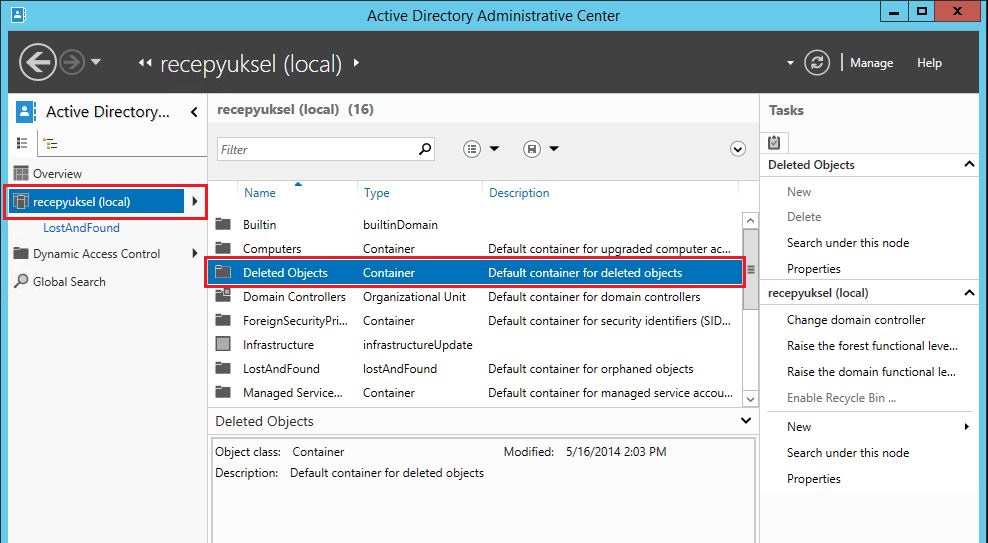
Task: Go back using the back arrow button
Action: pos(38,62)
